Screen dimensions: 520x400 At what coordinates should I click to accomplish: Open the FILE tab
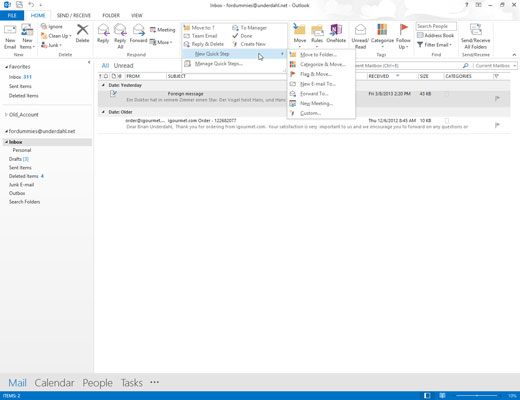click(12, 15)
